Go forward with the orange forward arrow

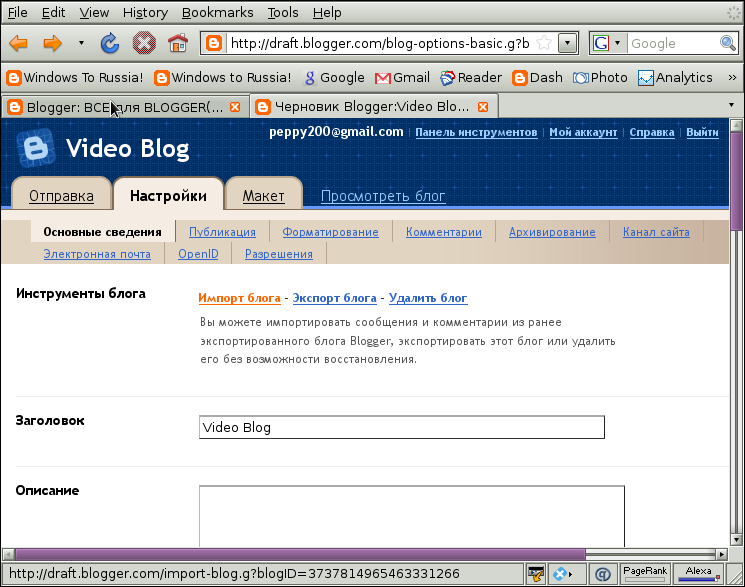[x=52, y=43]
